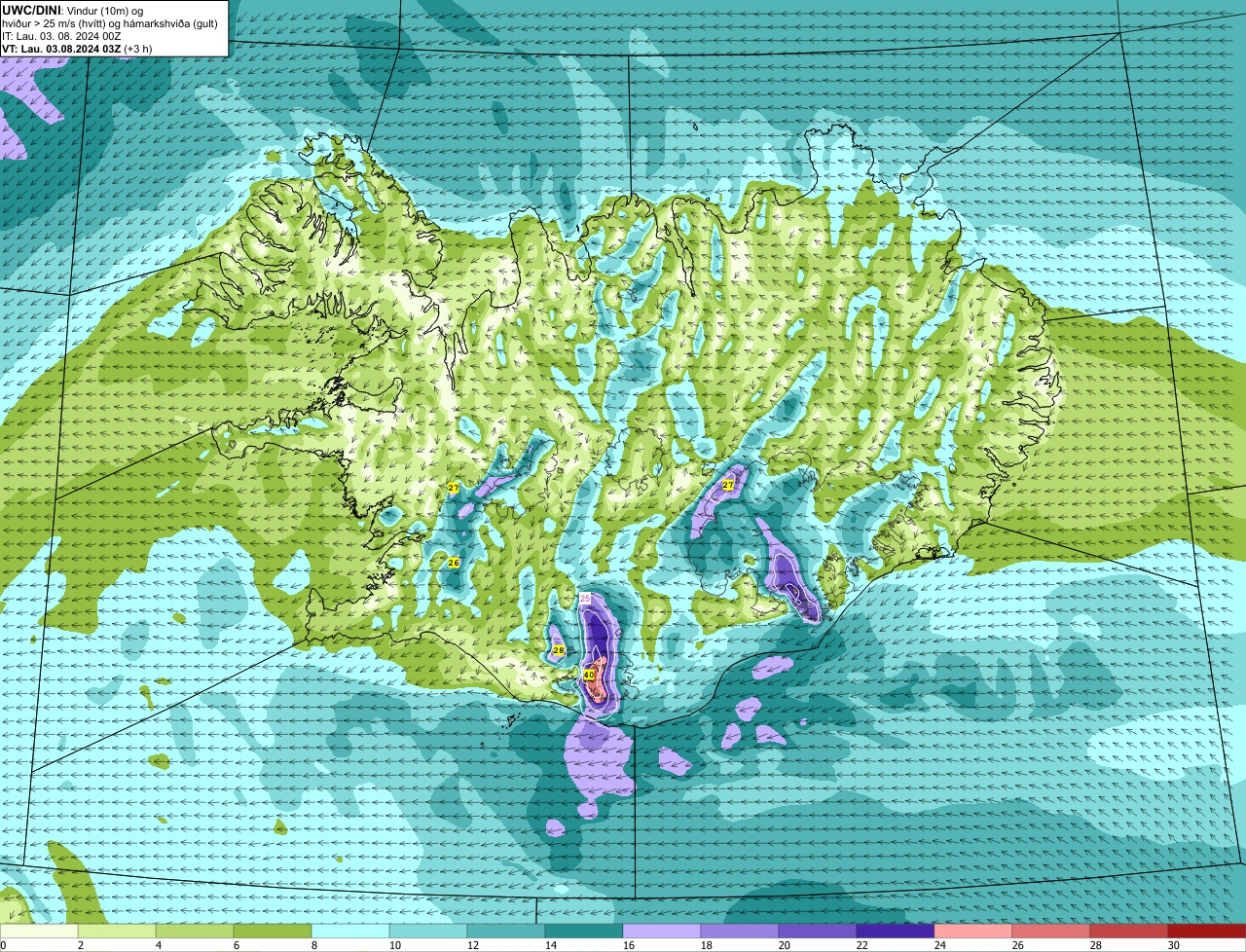
Task: Click the yellow 26 gust label
Action: point(454,563)
